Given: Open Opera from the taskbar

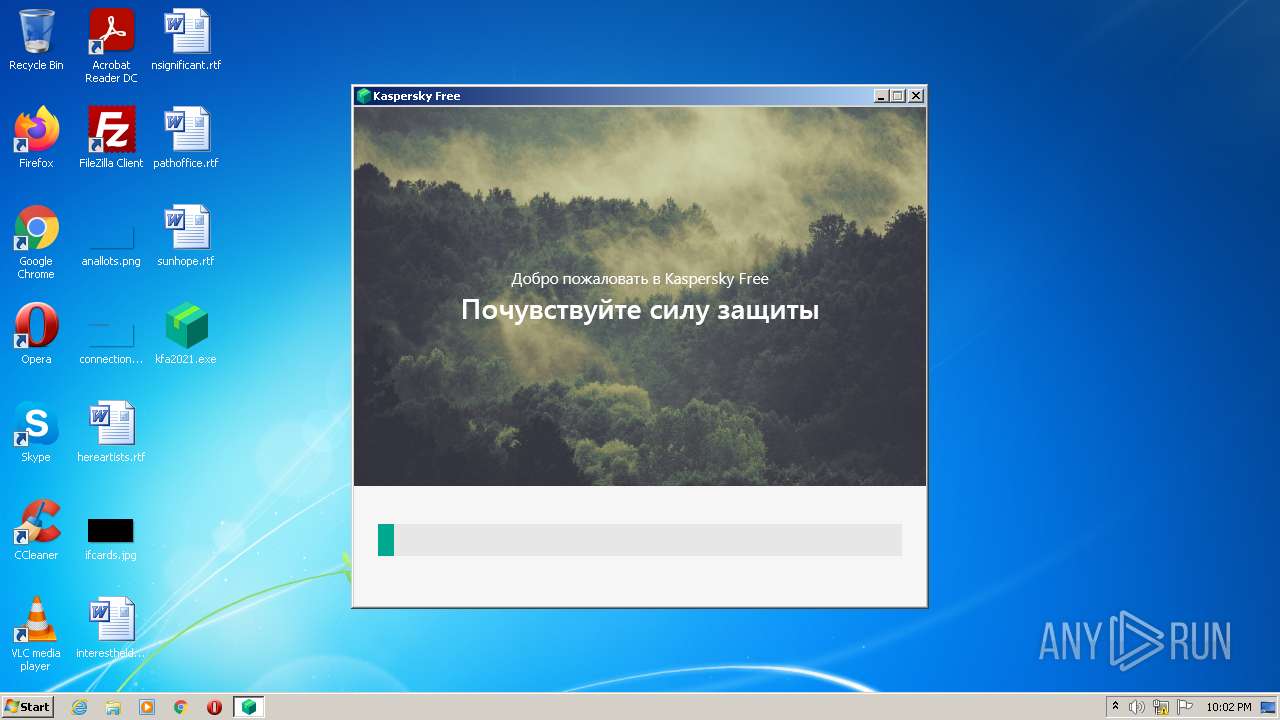Looking at the screenshot, I should [x=214, y=707].
